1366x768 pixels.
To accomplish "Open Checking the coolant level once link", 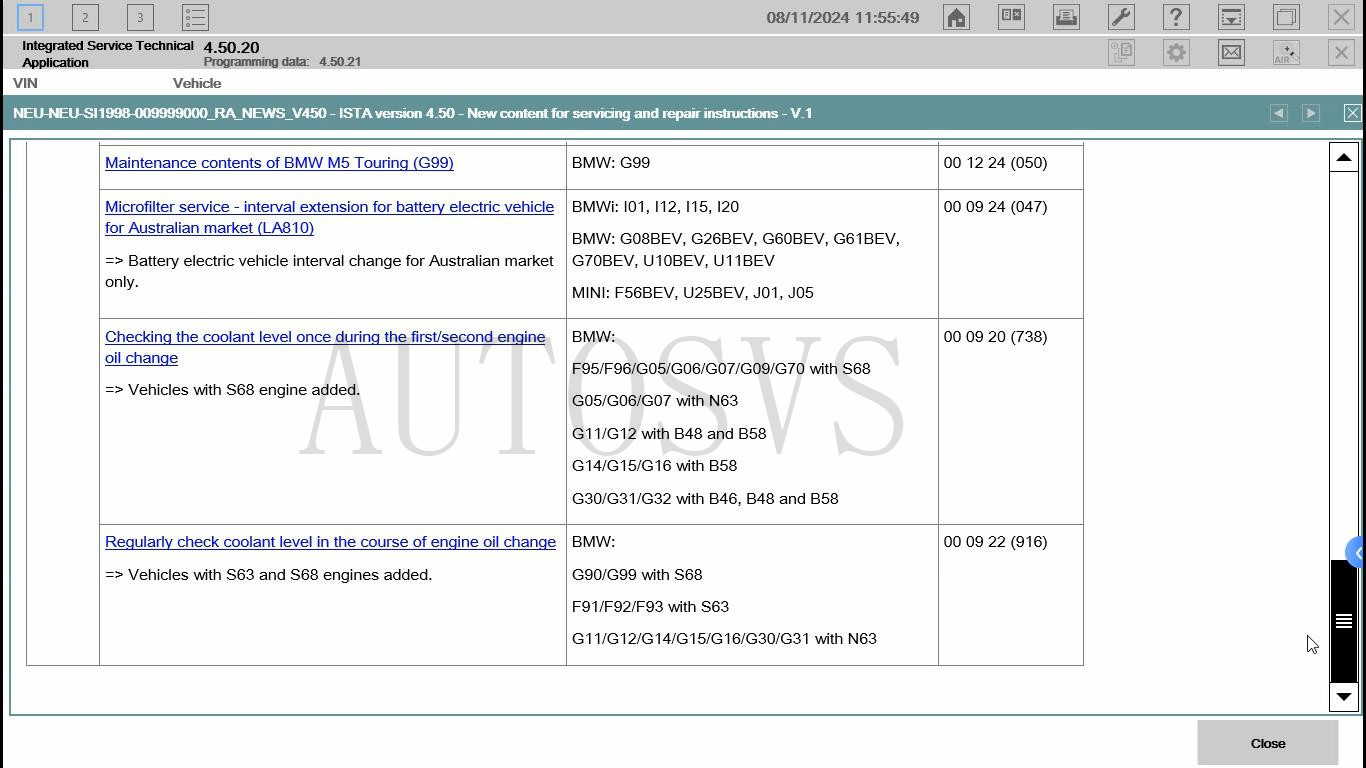I will [x=325, y=347].
